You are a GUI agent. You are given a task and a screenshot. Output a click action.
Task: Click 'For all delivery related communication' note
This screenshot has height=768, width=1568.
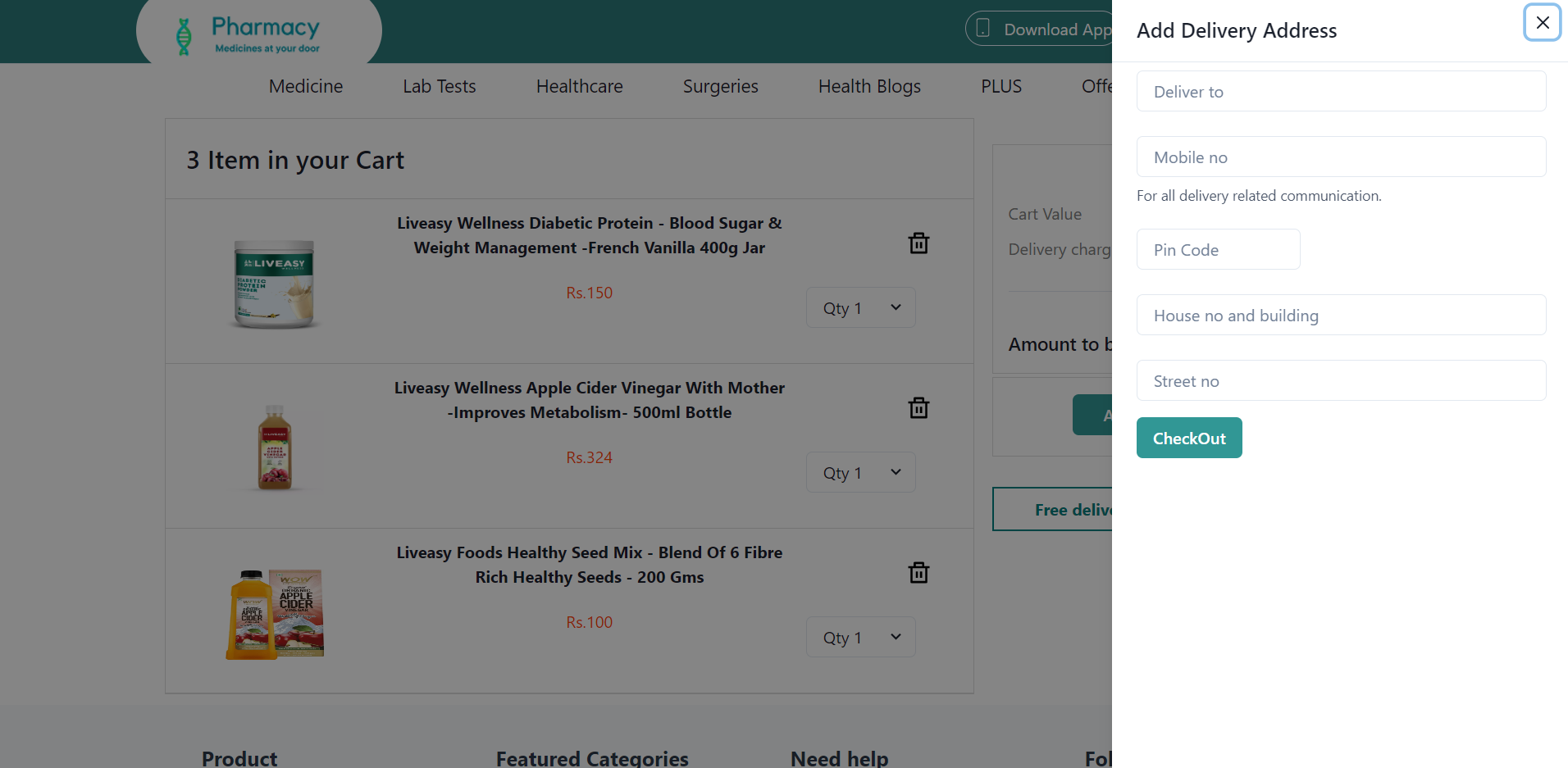pos(1259,196)
